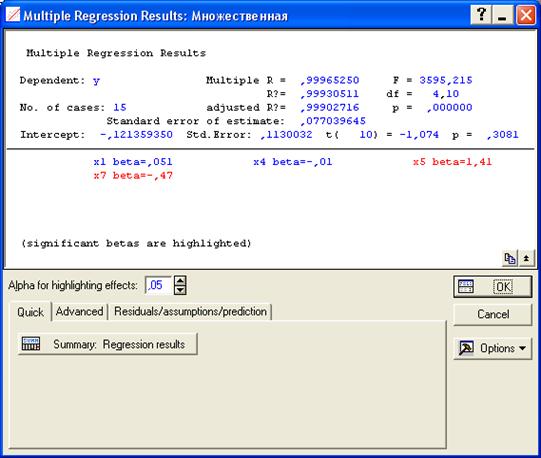Screen dimensions: 541x458
Task: Click the alpha for highlighting effects field
Action: click(x=159, y=285)
